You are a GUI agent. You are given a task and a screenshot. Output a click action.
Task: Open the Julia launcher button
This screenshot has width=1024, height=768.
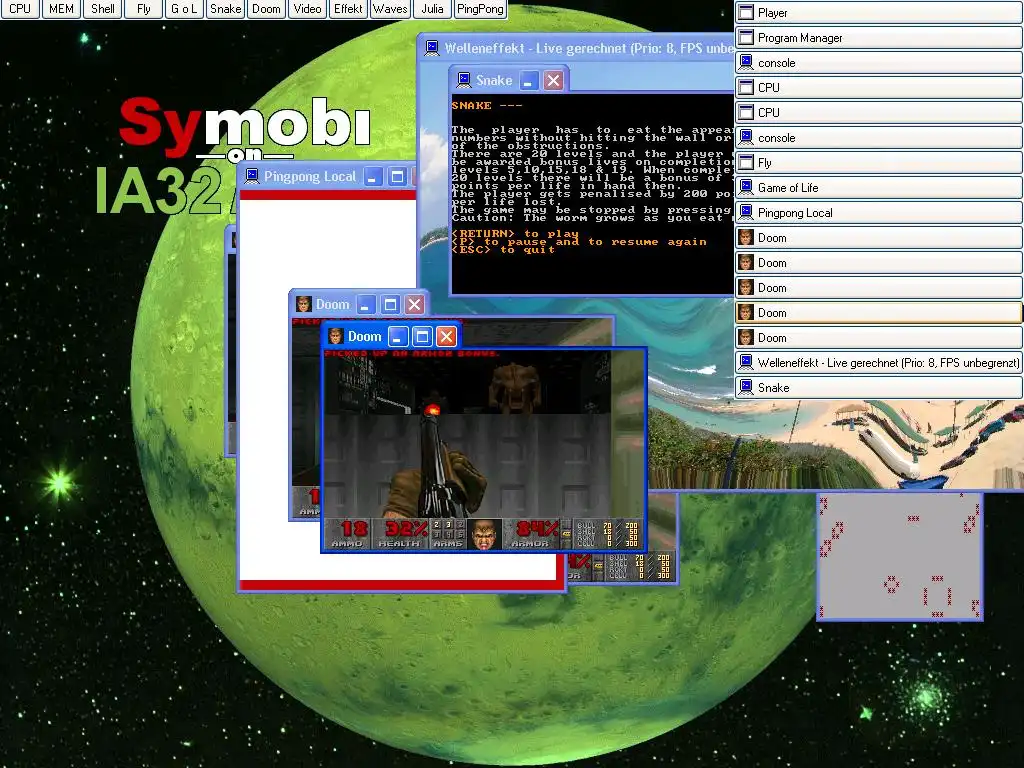coord(432,9)
